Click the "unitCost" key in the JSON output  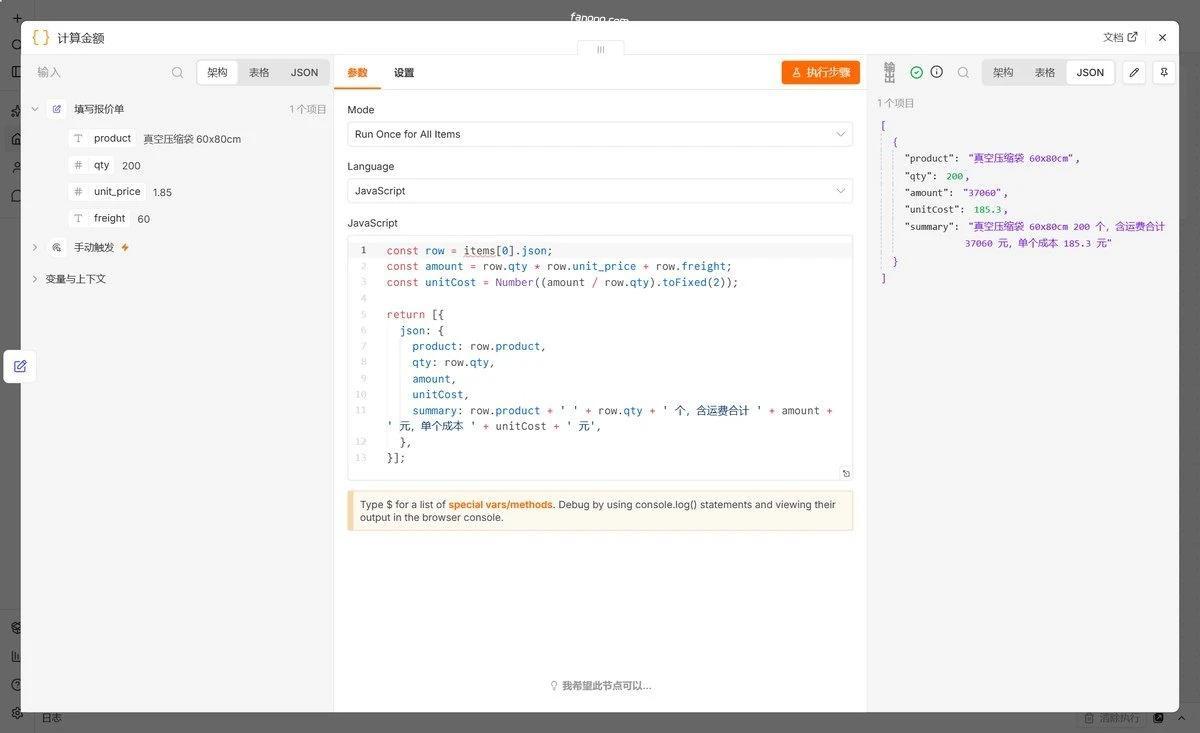coord(932,210)
